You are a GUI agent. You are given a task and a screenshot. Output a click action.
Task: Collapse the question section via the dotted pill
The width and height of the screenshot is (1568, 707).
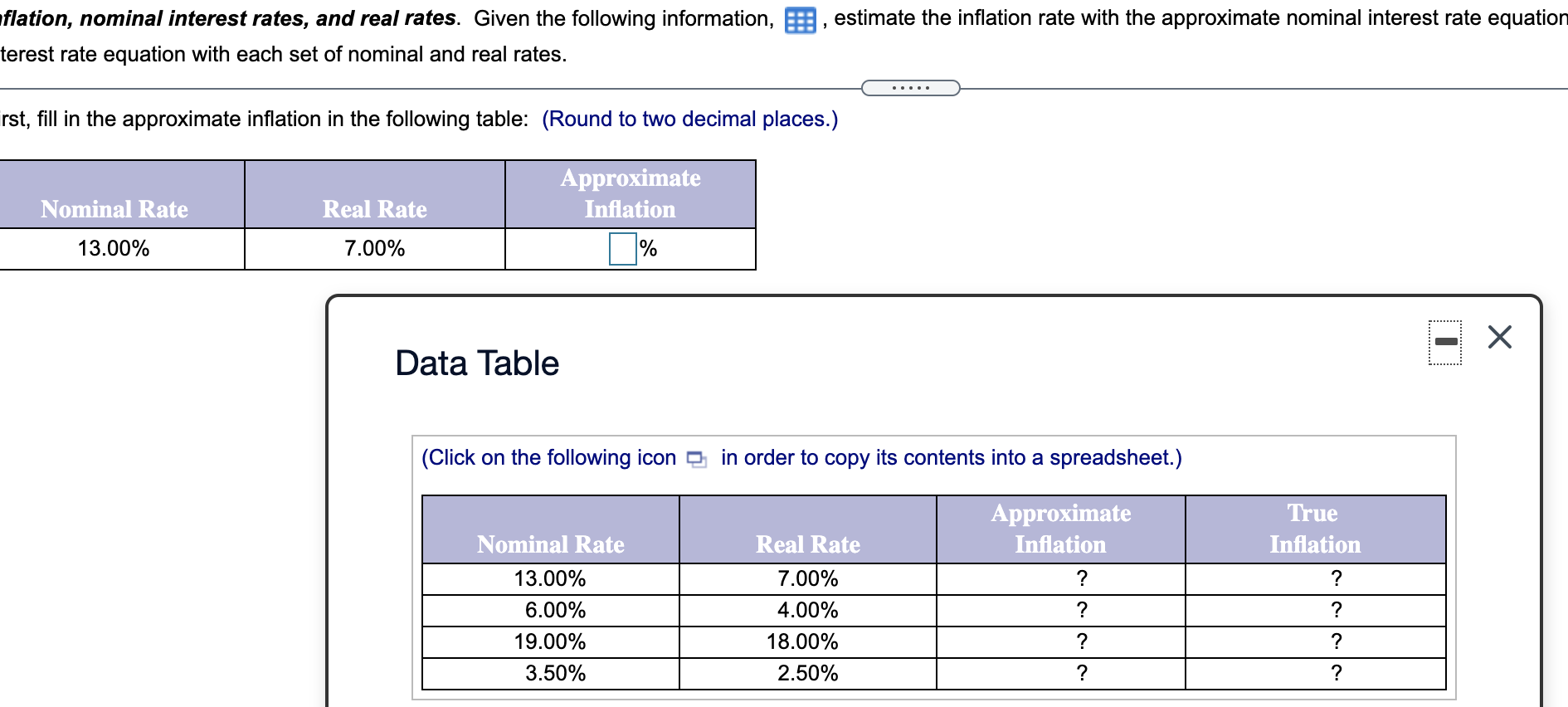(910, 86)
